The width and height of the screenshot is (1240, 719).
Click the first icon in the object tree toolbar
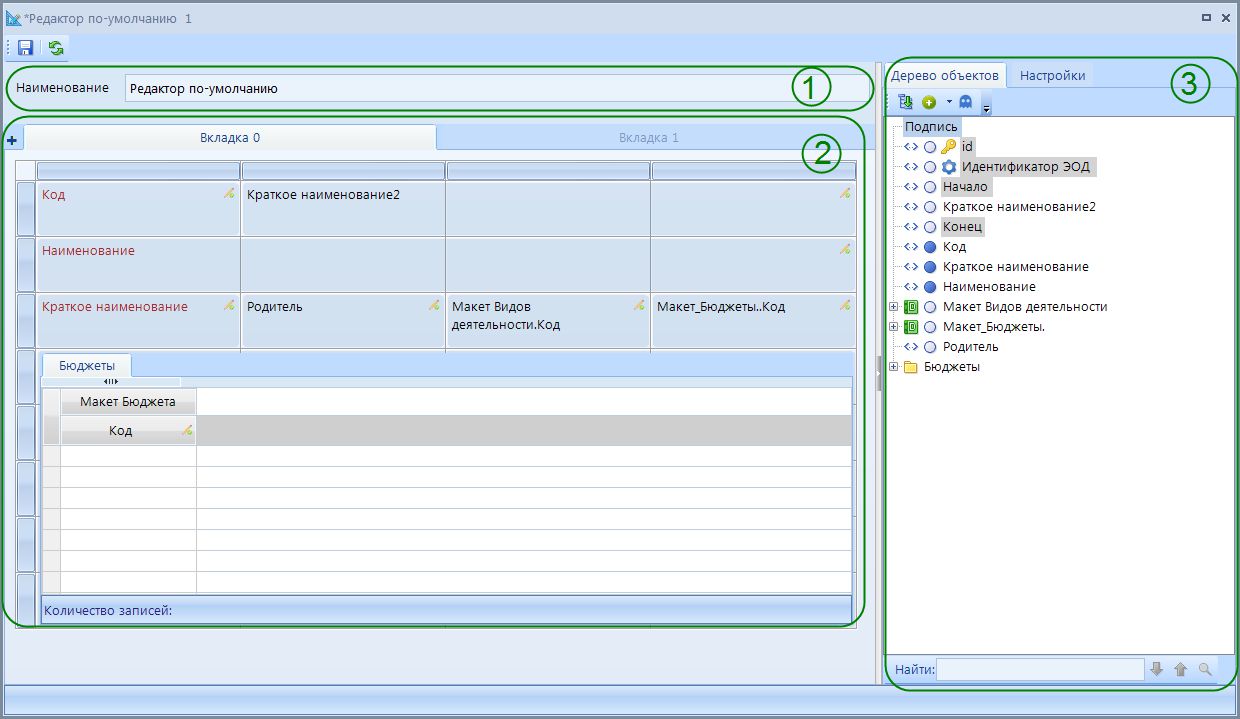point(905,102)
